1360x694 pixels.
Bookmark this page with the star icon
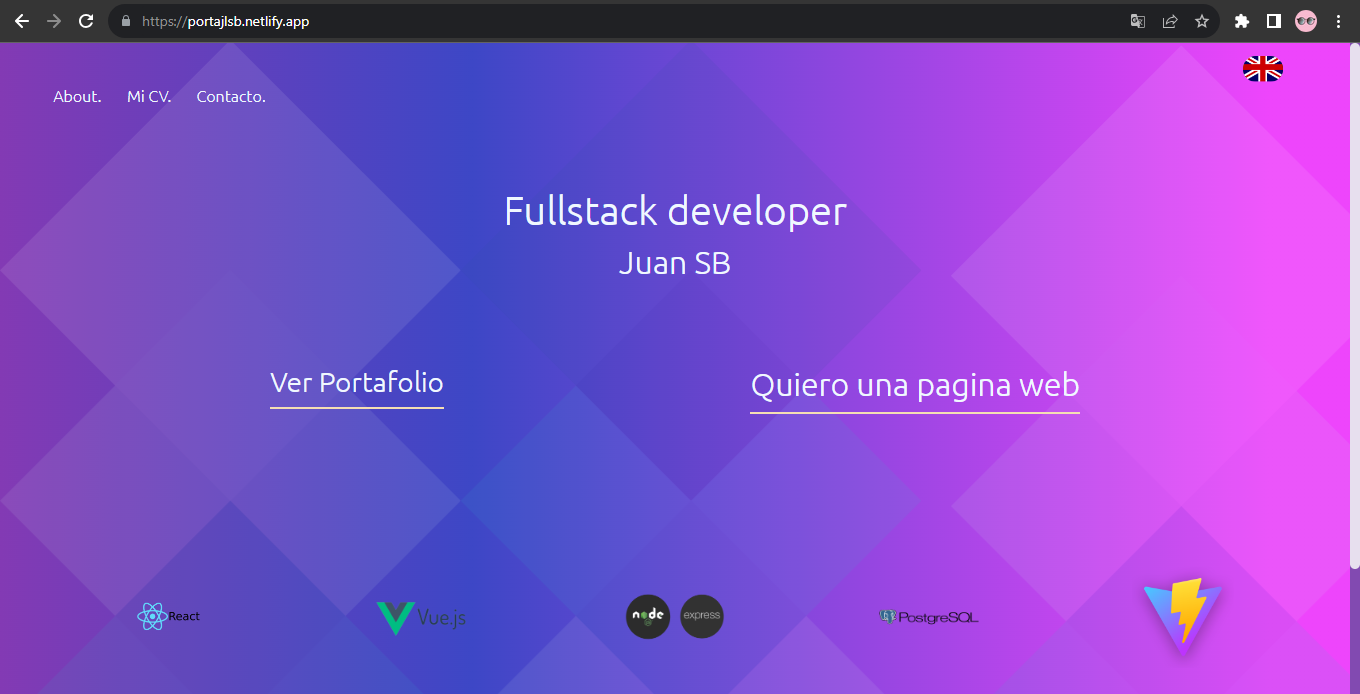tap(1202, 21)
